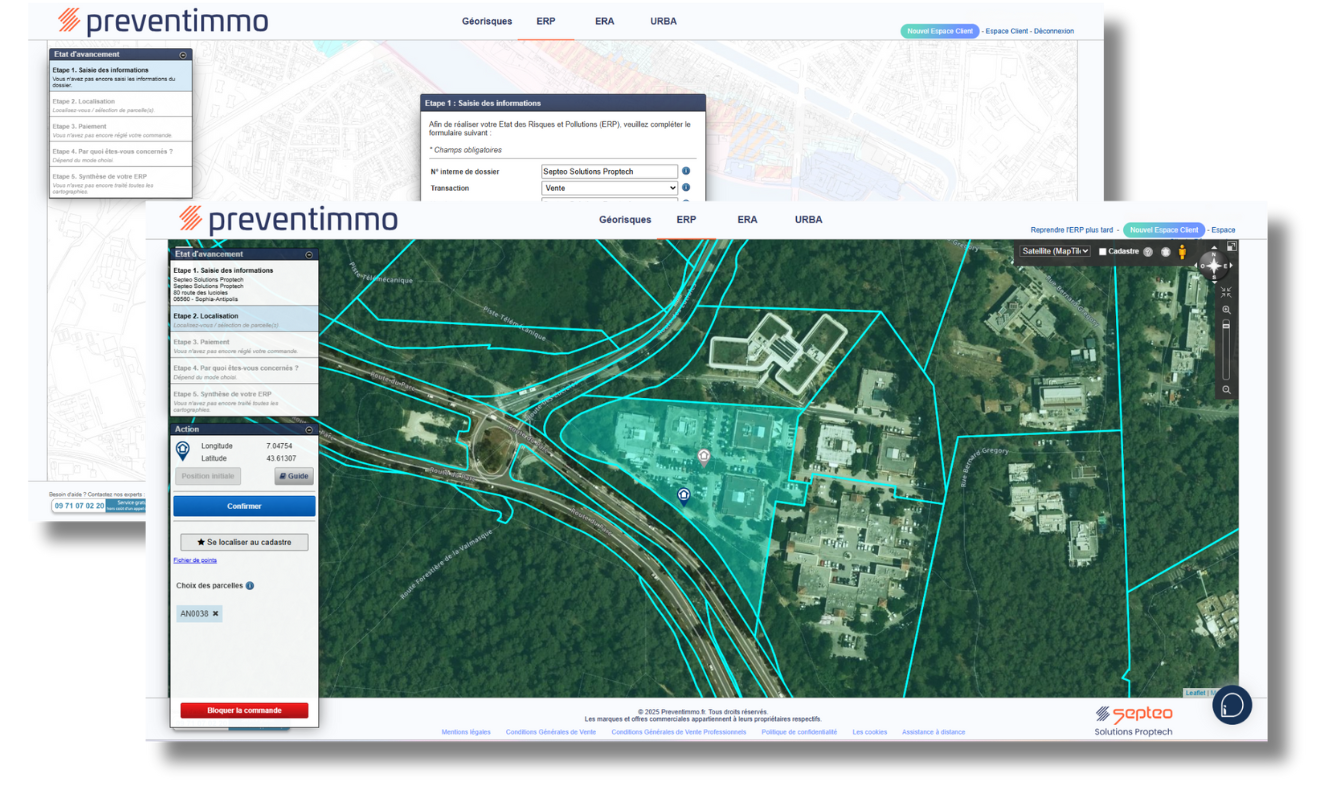
Task: Click Reprendre l'ERP plus tard link
Action: coord(1072,230)
